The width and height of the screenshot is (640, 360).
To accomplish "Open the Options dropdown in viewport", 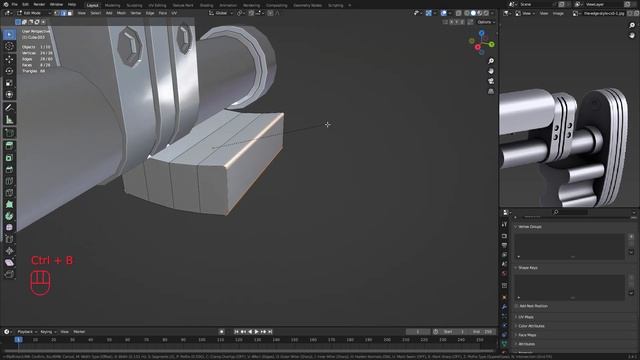I will [486, 22].
